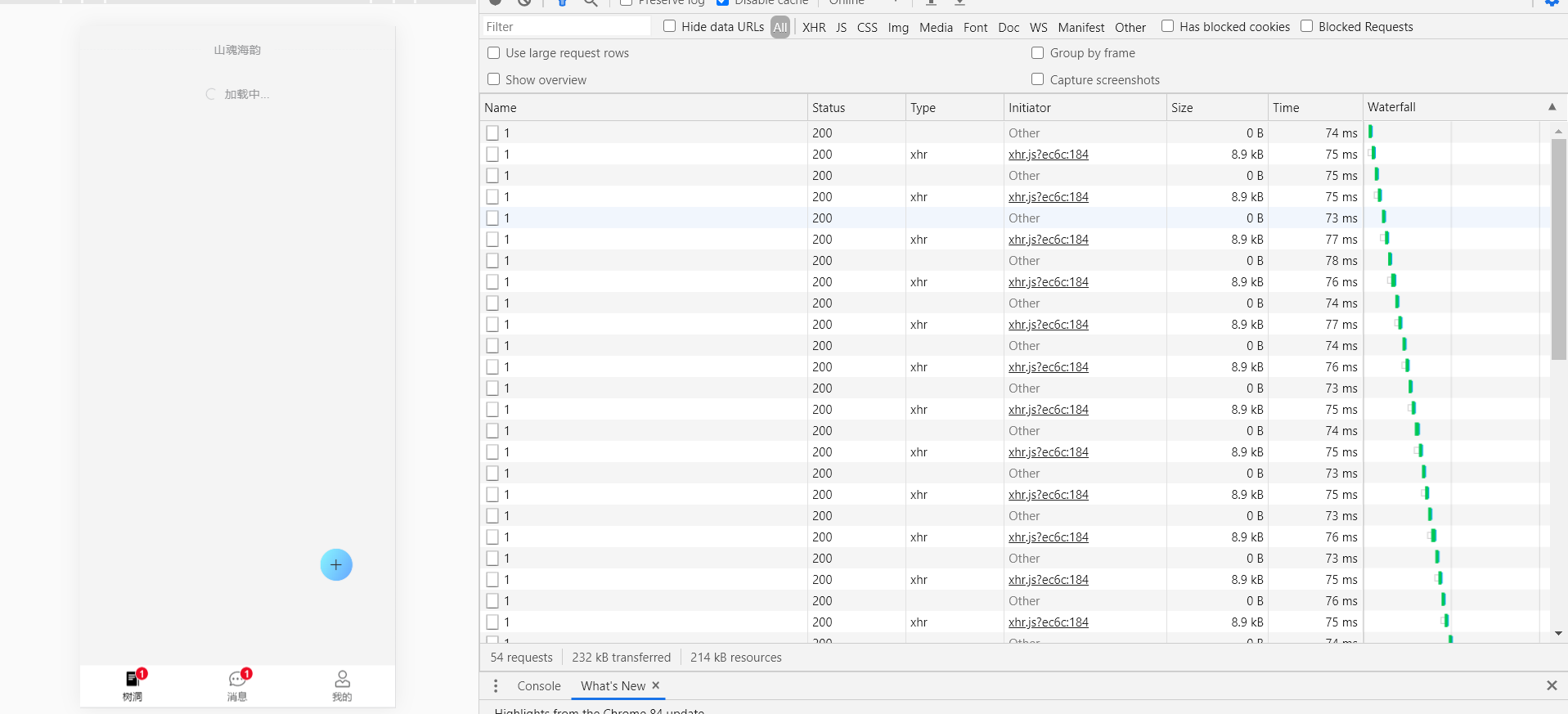The image size is (1568, 714).
Task: Click the Waterfall column sort arrow
Action: pos(1552,107)
